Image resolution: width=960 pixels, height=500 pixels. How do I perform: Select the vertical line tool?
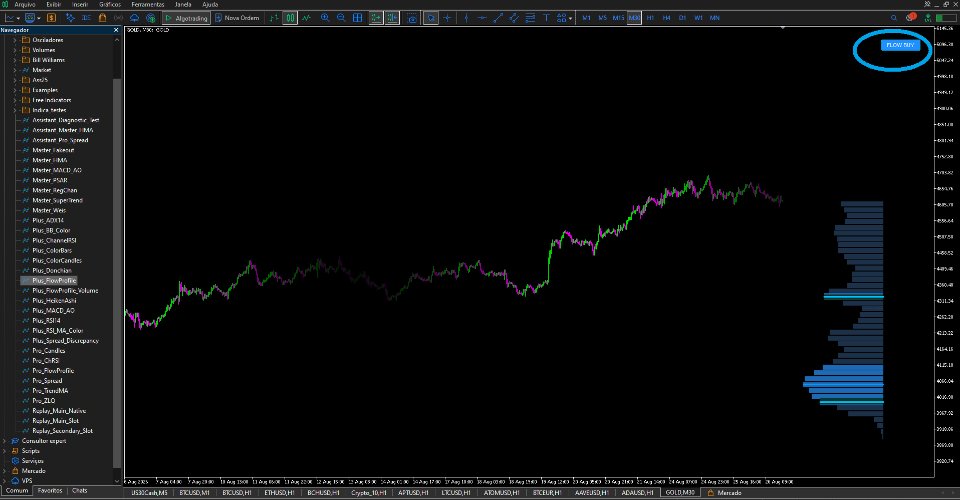point(467,18)
